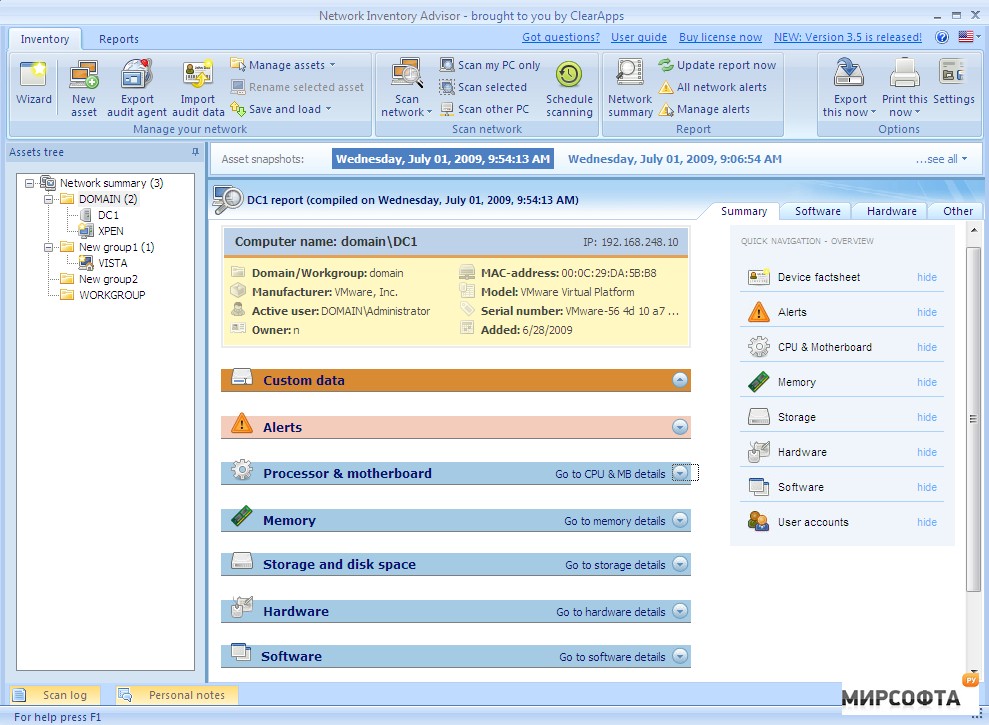Switch to the Hardware report tab
Screen dimensions: 989x725
(891, 211)
